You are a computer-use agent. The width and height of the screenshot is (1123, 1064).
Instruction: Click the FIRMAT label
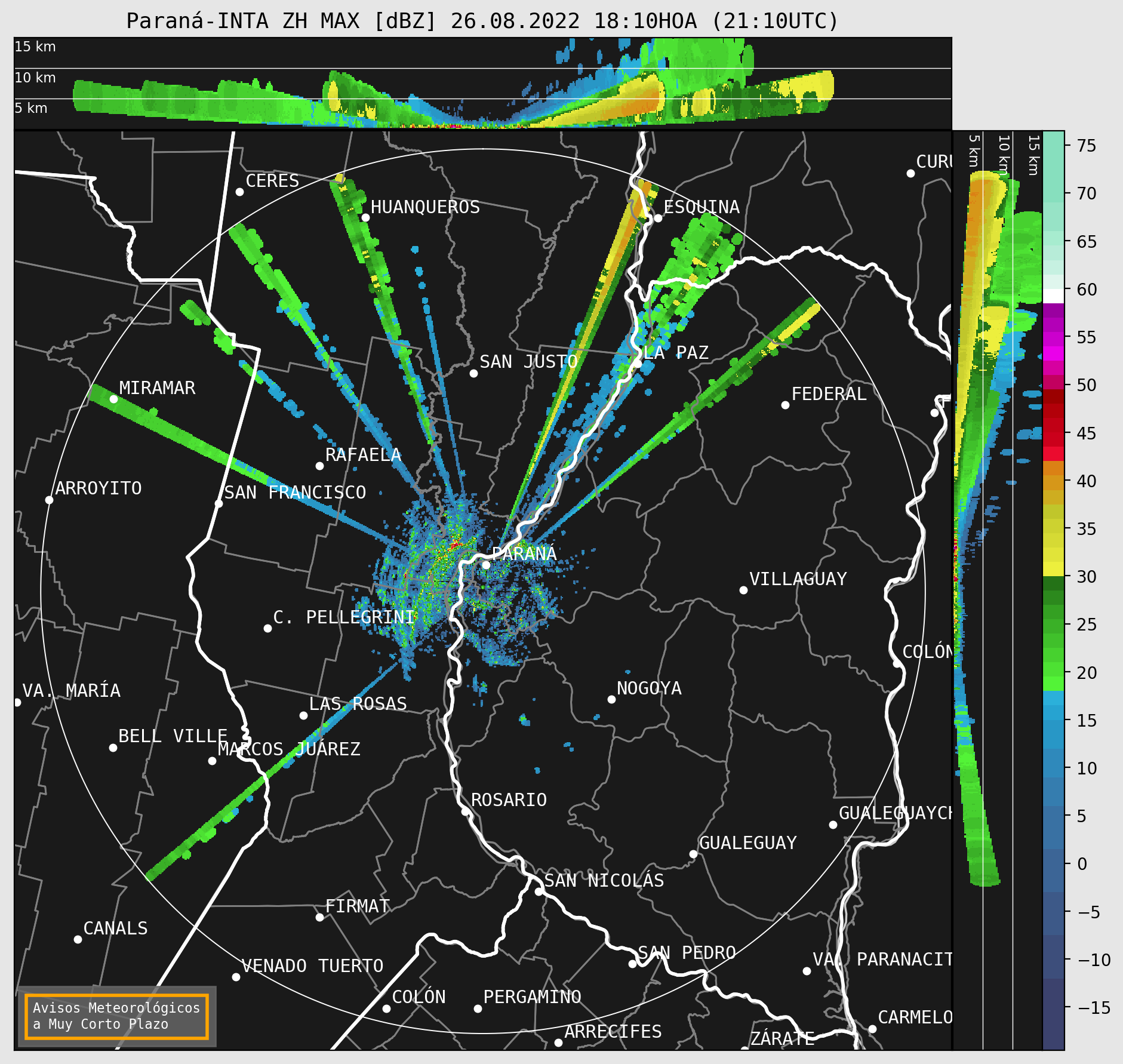pos(357,906)
